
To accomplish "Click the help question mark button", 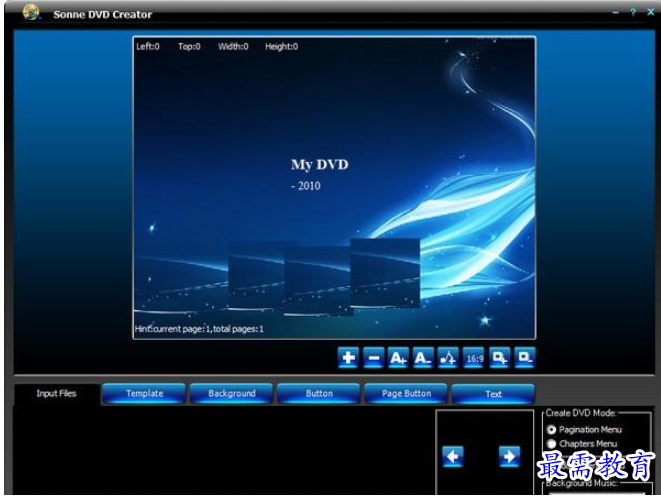I will coord(632,12).
